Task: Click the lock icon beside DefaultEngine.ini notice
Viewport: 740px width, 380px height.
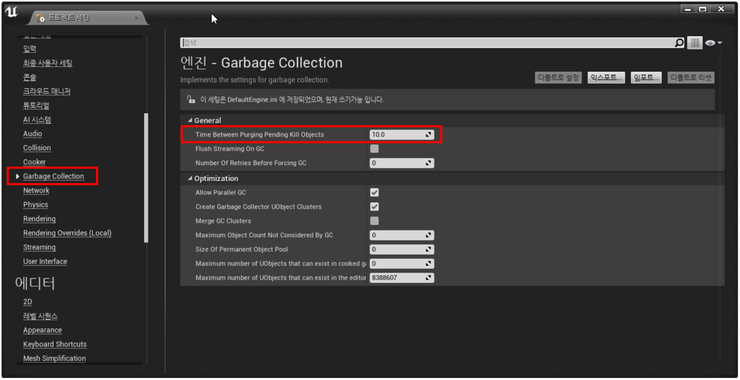Action: (x=190, y=100)
